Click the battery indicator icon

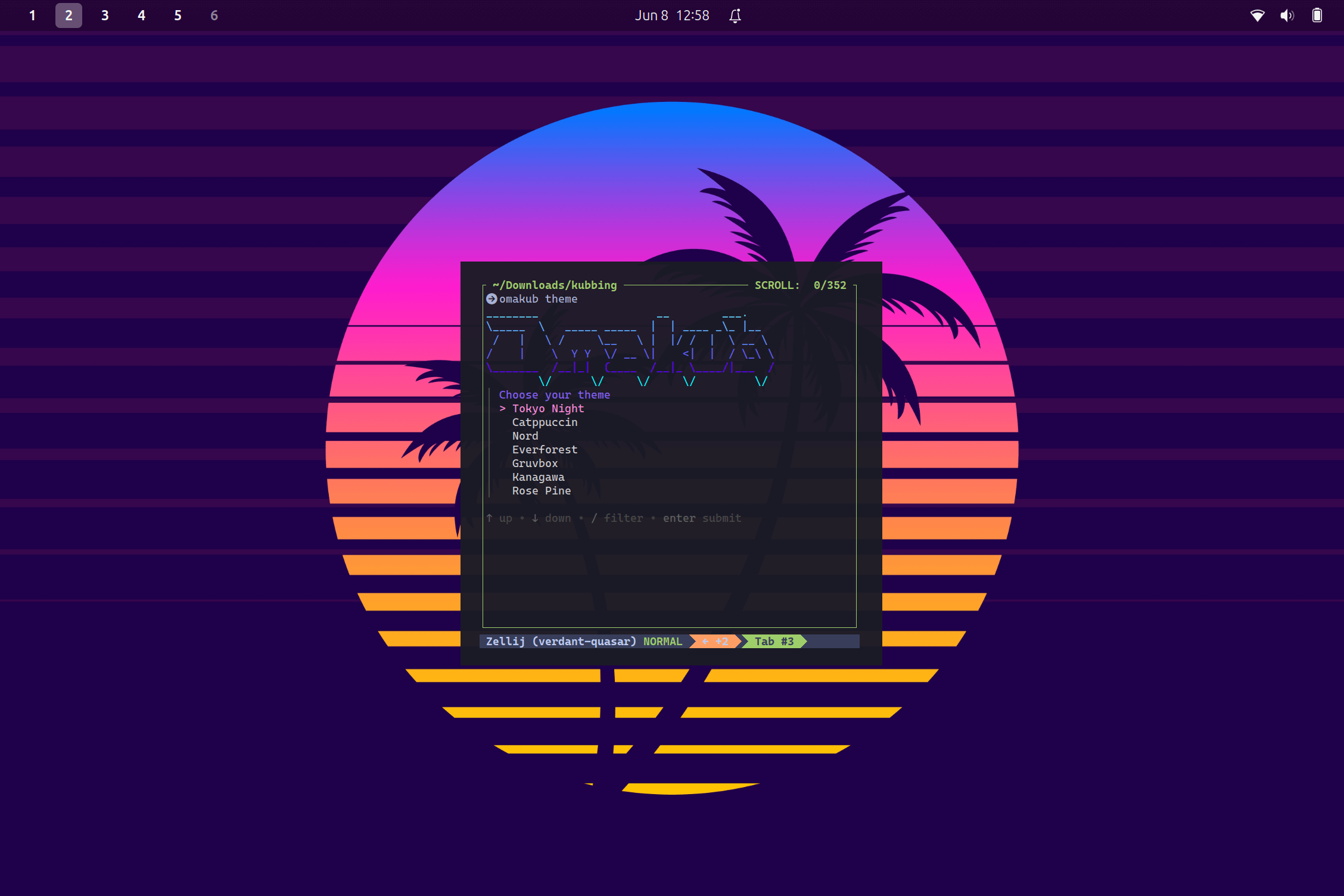click(x=1317, y=15)
